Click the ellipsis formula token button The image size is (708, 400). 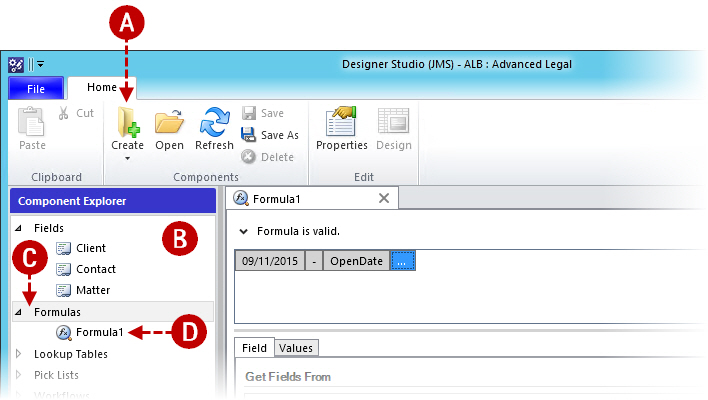tap(402, 261)
